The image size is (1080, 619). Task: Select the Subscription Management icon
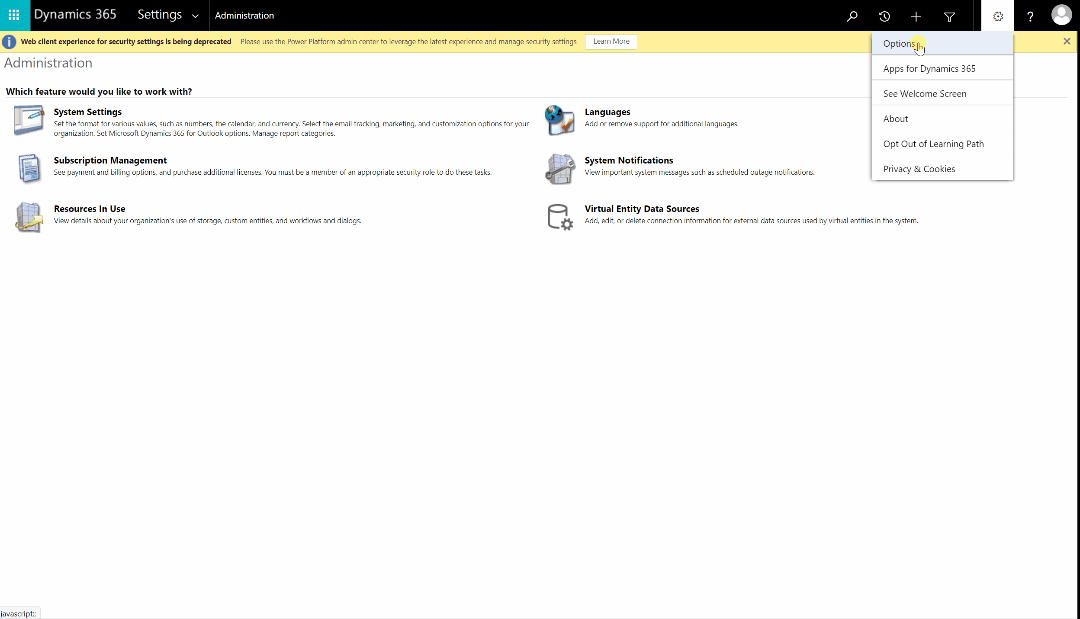28,166
